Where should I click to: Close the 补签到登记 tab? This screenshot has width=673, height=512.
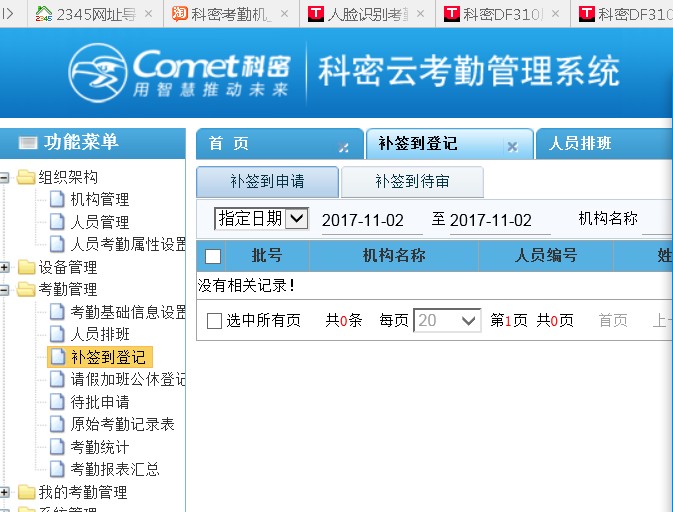(512, 147)
